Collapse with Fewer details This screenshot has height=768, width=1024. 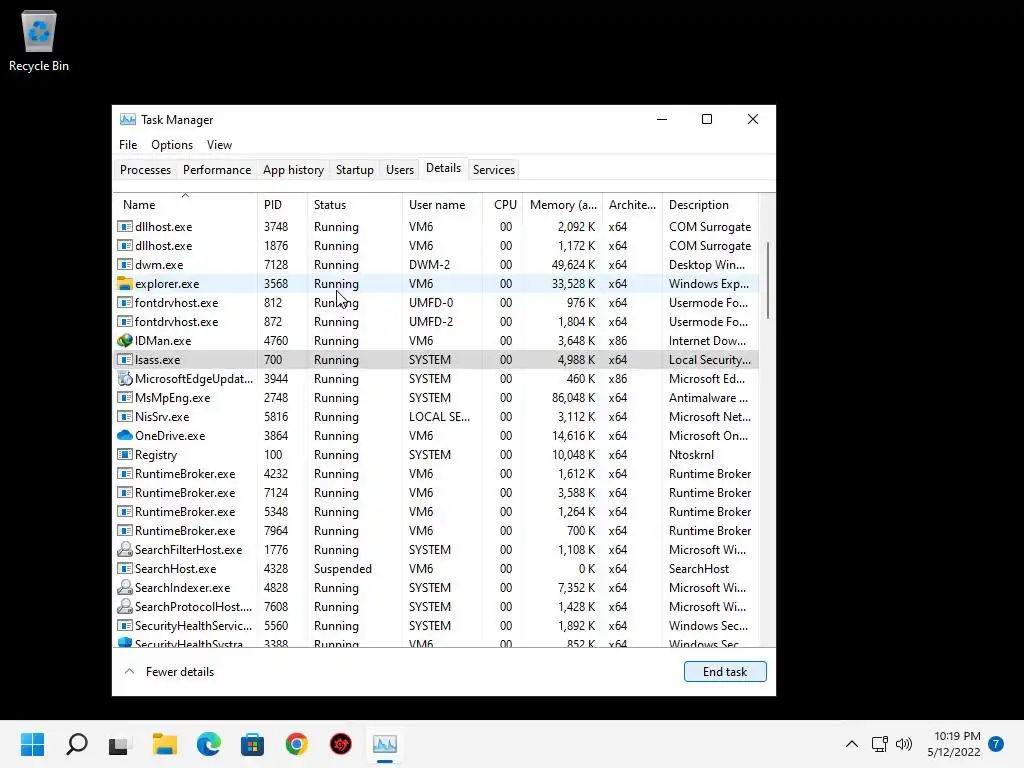tap(170, 671)
